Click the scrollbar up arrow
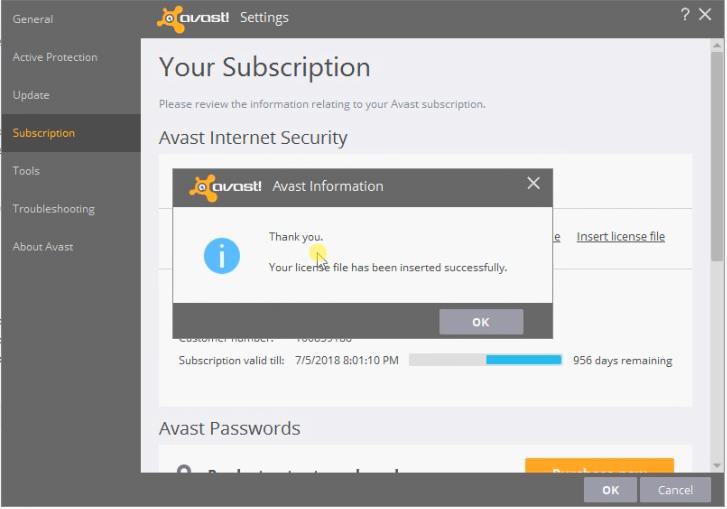Image resolution: width=727 pixels, height=509 pixels. point(717,45)
